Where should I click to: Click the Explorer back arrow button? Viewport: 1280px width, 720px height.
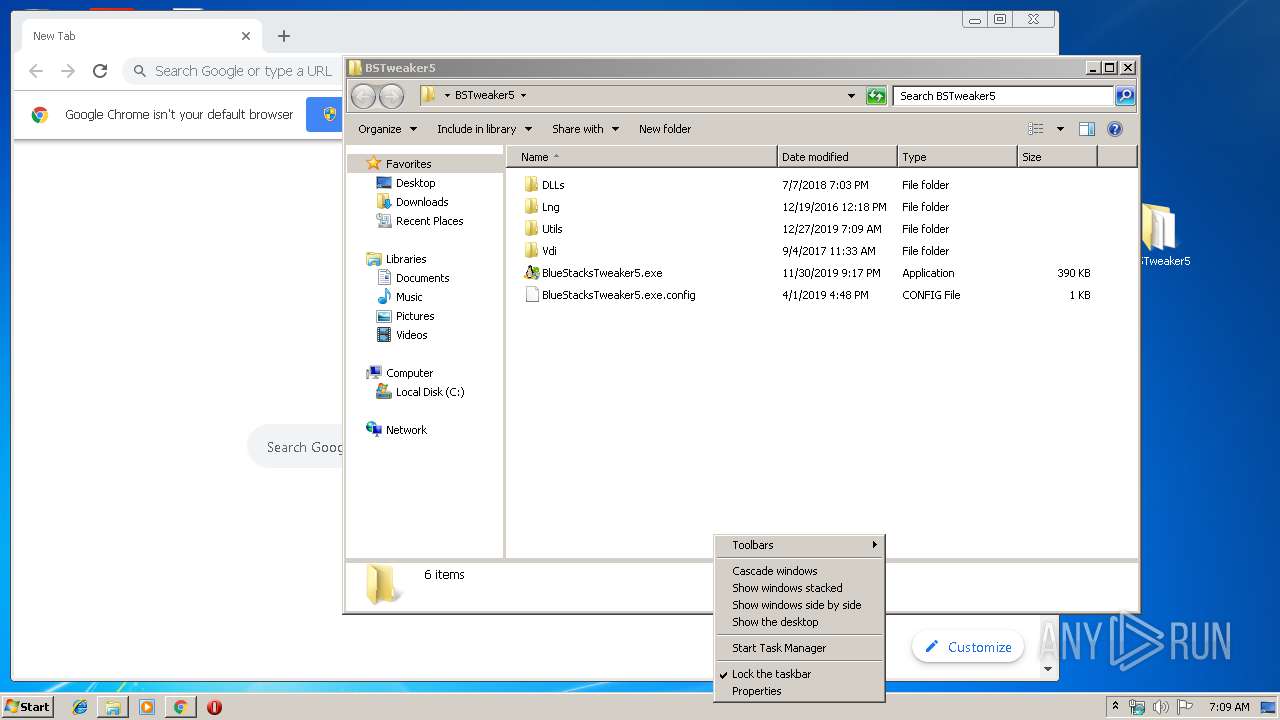point(364,96)
